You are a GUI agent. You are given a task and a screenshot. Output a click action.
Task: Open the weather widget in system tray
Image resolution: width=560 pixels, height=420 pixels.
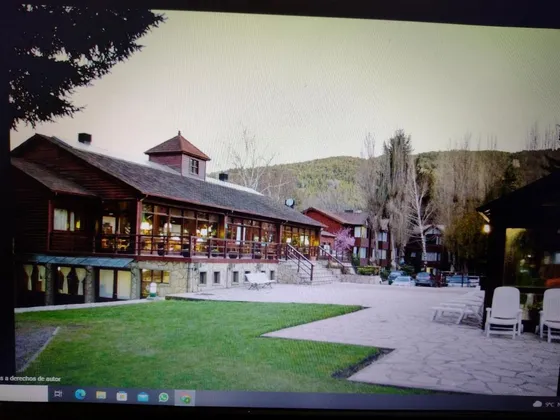pyautogui.click(x=546, y=404)
